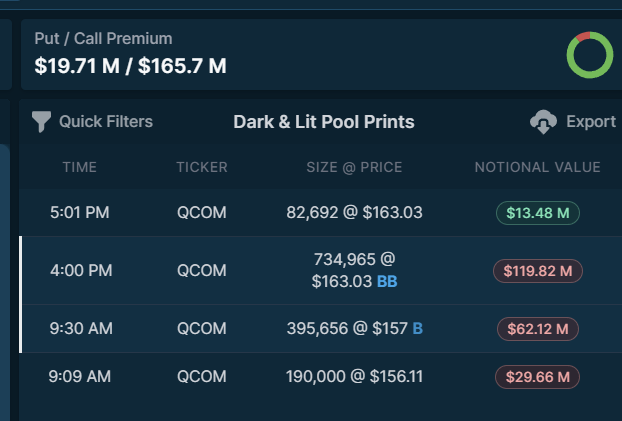Sort by SIZE @ PRICE column header
Image resolution: width=622 pixels, height=421 pixels.
[x=354, y=167]
